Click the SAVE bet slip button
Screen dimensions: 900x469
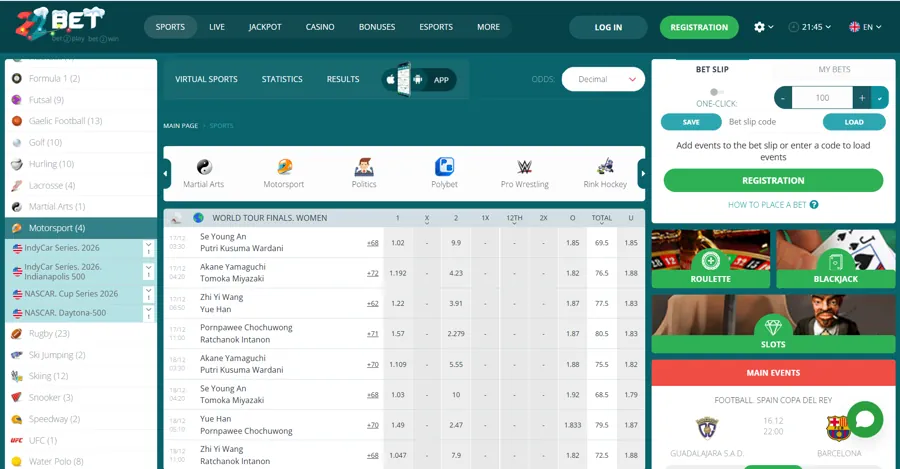[691, 122]
